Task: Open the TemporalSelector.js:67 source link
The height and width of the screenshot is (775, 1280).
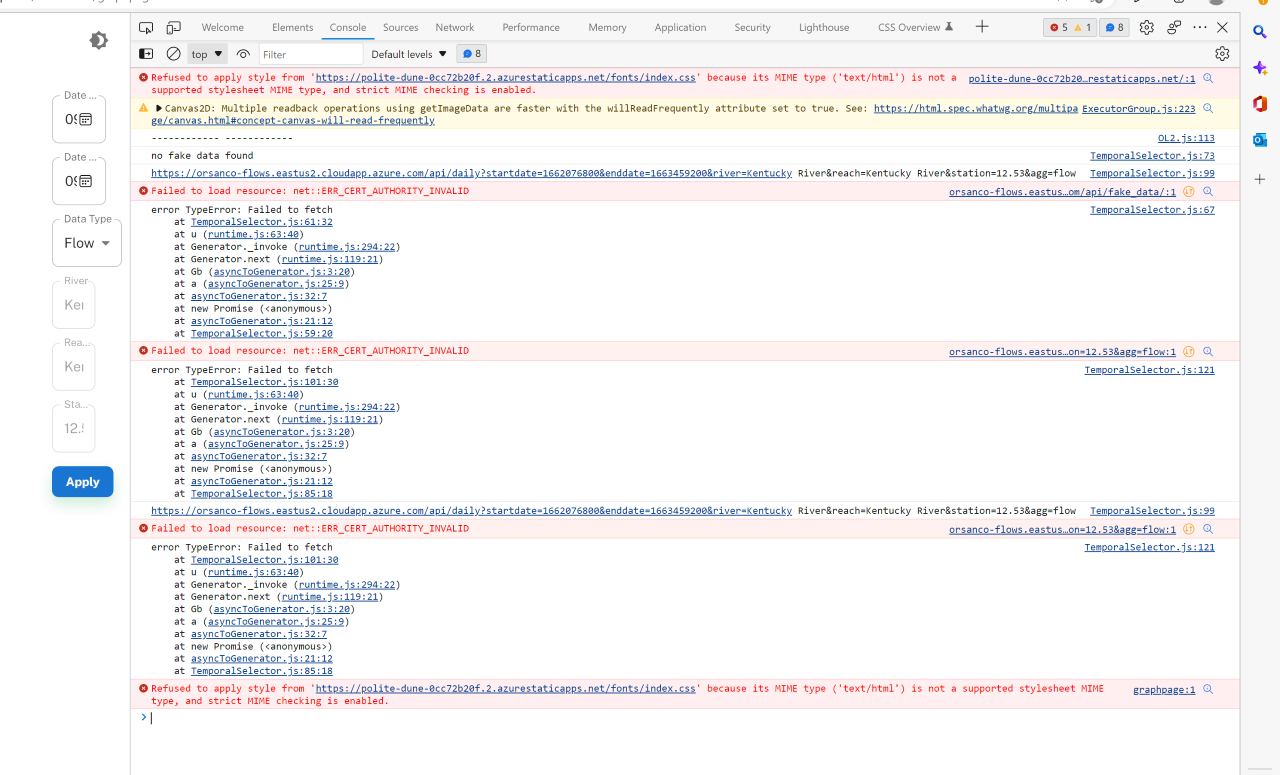Action: 1152,210
